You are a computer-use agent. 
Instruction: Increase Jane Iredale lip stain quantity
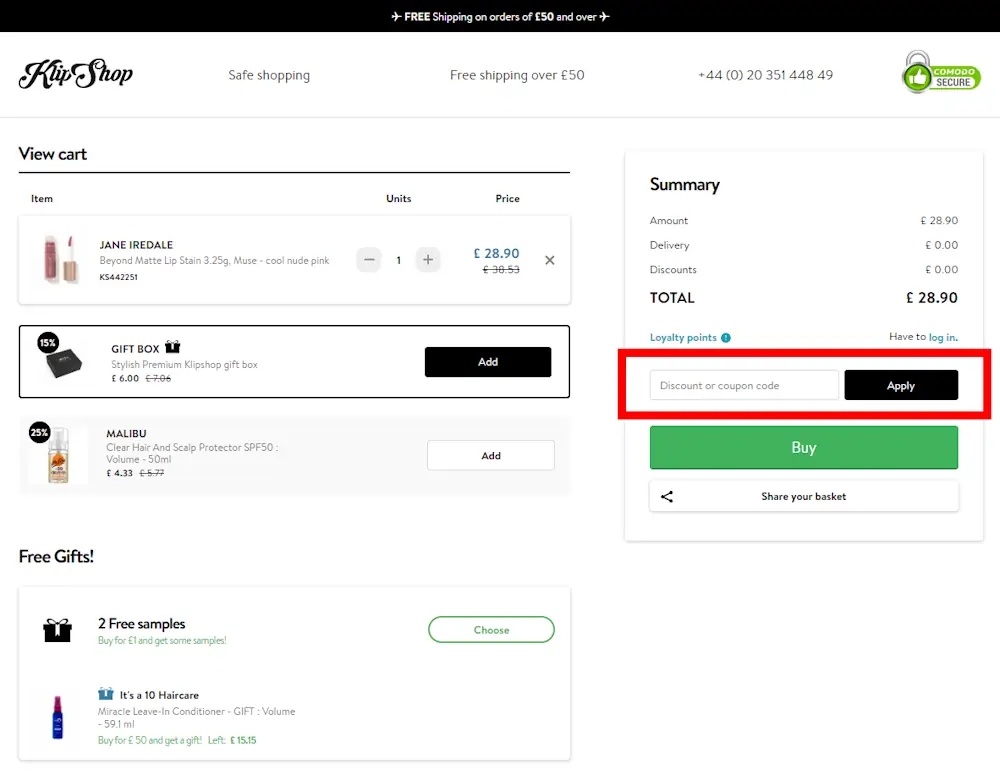(428, 260)
